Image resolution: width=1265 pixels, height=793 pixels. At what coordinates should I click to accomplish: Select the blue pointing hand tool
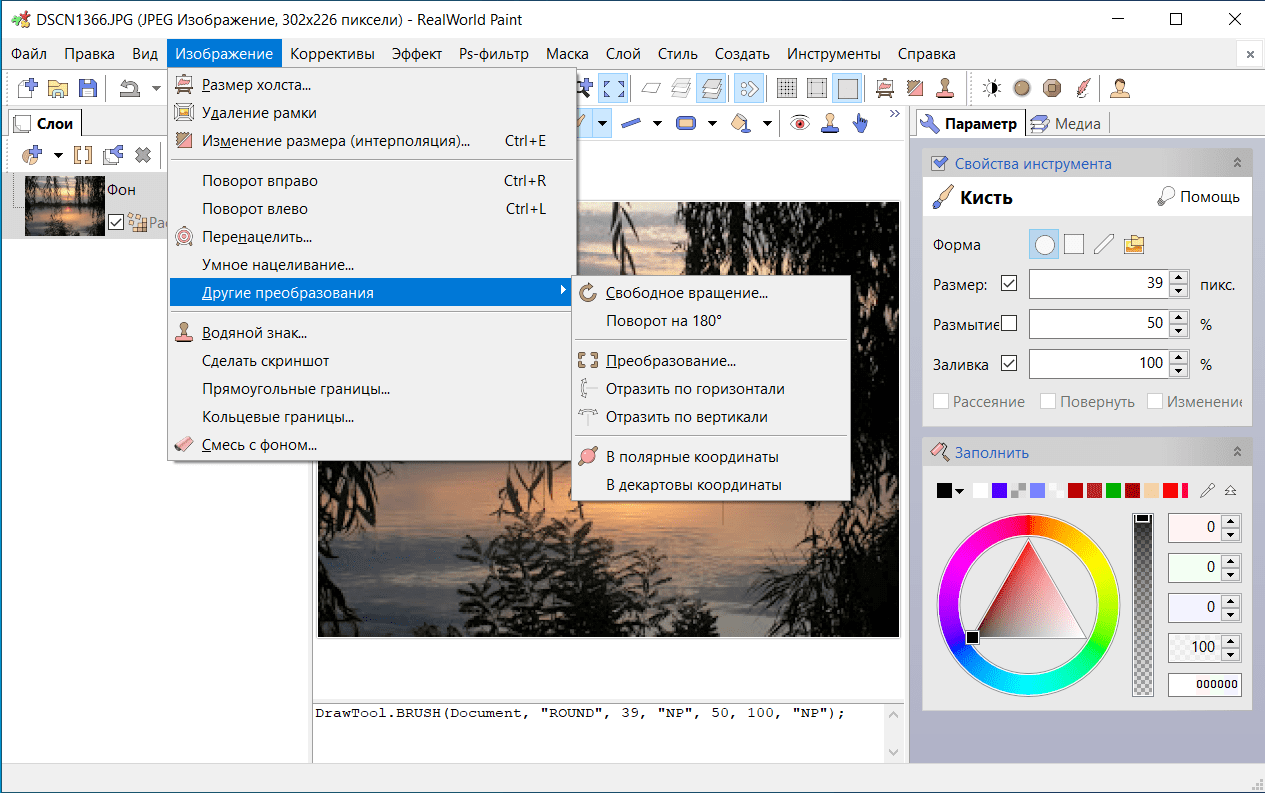860,123
